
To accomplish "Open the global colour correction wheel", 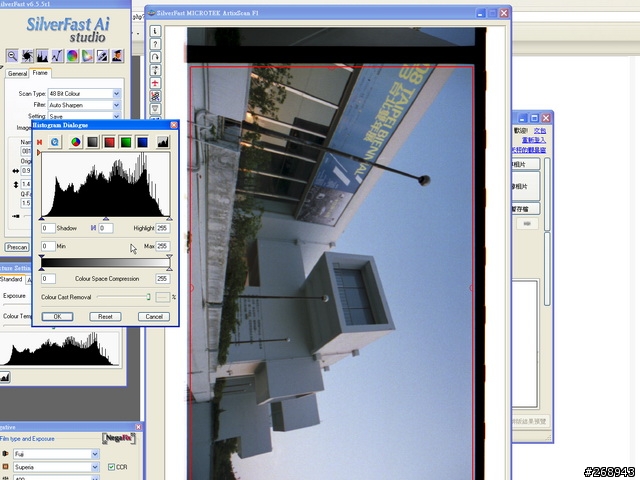I will [x=72, y=56].
